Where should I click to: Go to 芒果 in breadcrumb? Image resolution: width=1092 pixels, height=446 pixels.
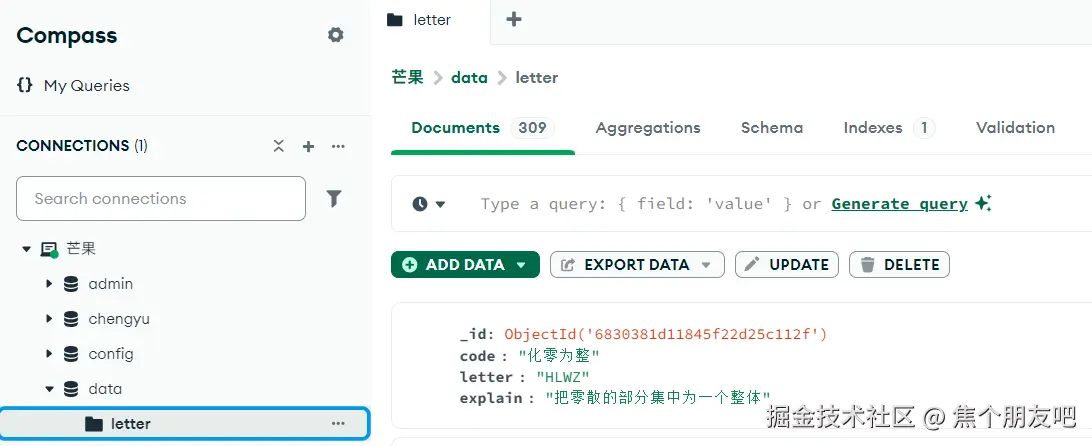pyautogui.click(x=407, y=77)
